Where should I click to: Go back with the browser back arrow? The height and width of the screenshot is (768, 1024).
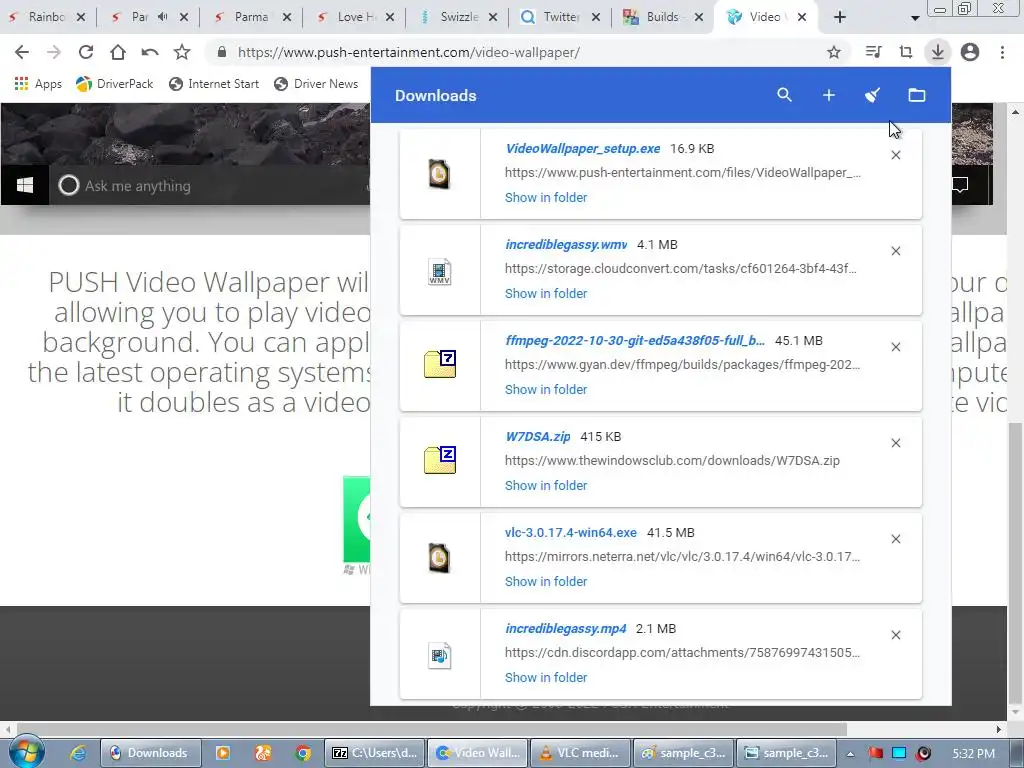22,52
